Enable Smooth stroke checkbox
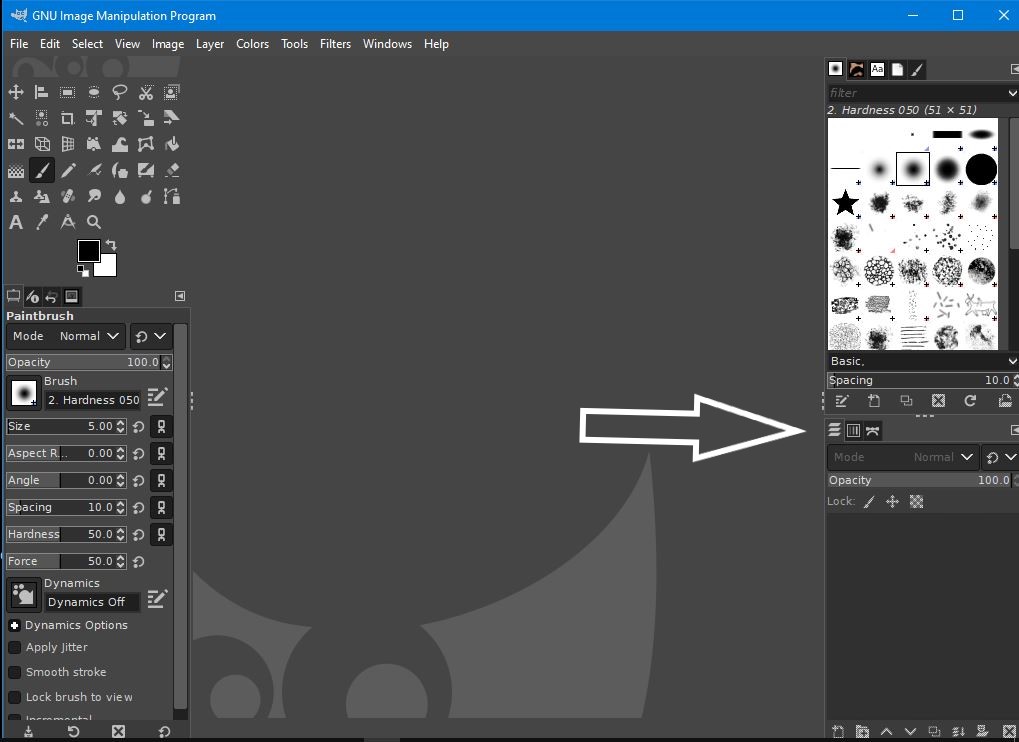Image resolution: width=1019 pixels, height=742 pixels. [14, 672]
